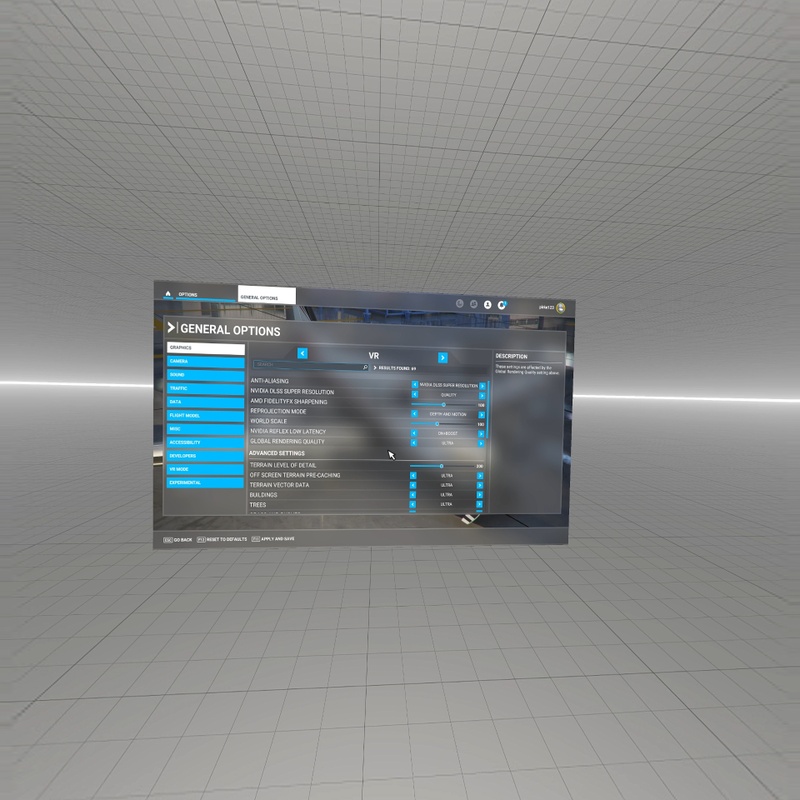The image size is (800, 800).
Task: Click left arrow for Terrain Vector Data
Action: point(413,485)
